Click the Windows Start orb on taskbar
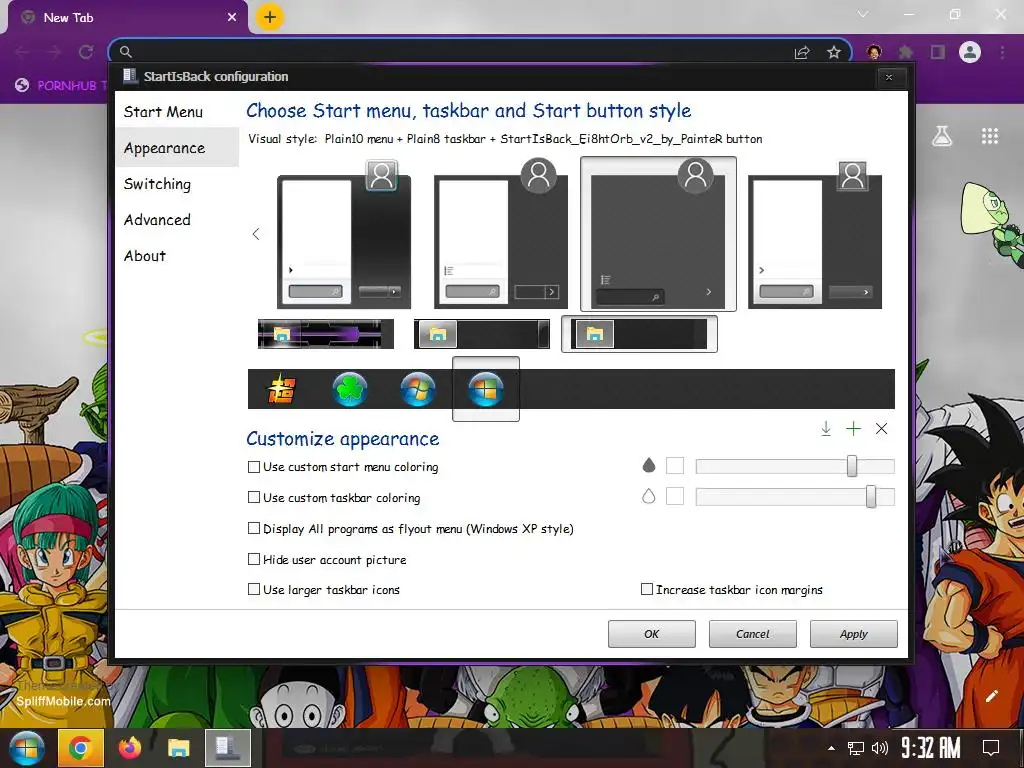1024x768 pixels. pyautogui.click(x=25, y=748)
